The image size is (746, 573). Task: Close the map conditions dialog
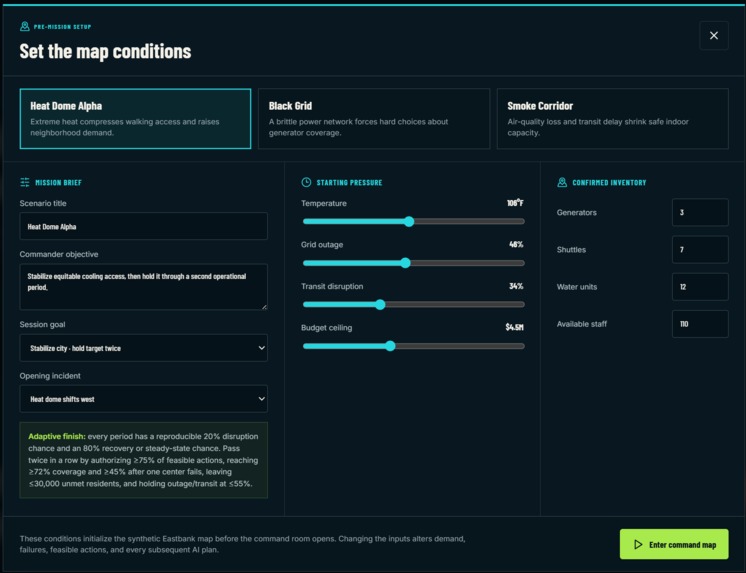(x=714, y=35)
